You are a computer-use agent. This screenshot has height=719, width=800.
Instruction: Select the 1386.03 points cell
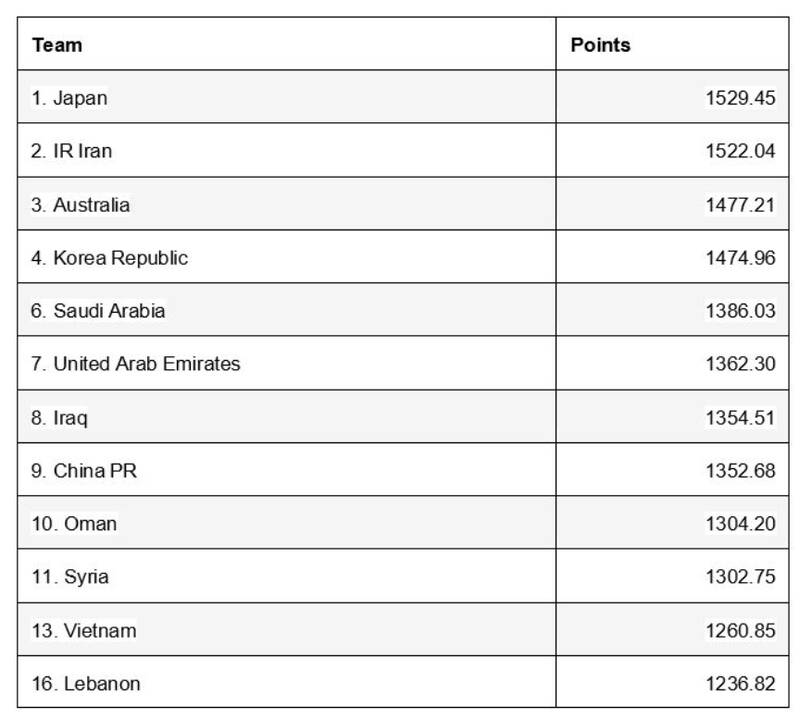pyautogui.click(x=740, y=310)
